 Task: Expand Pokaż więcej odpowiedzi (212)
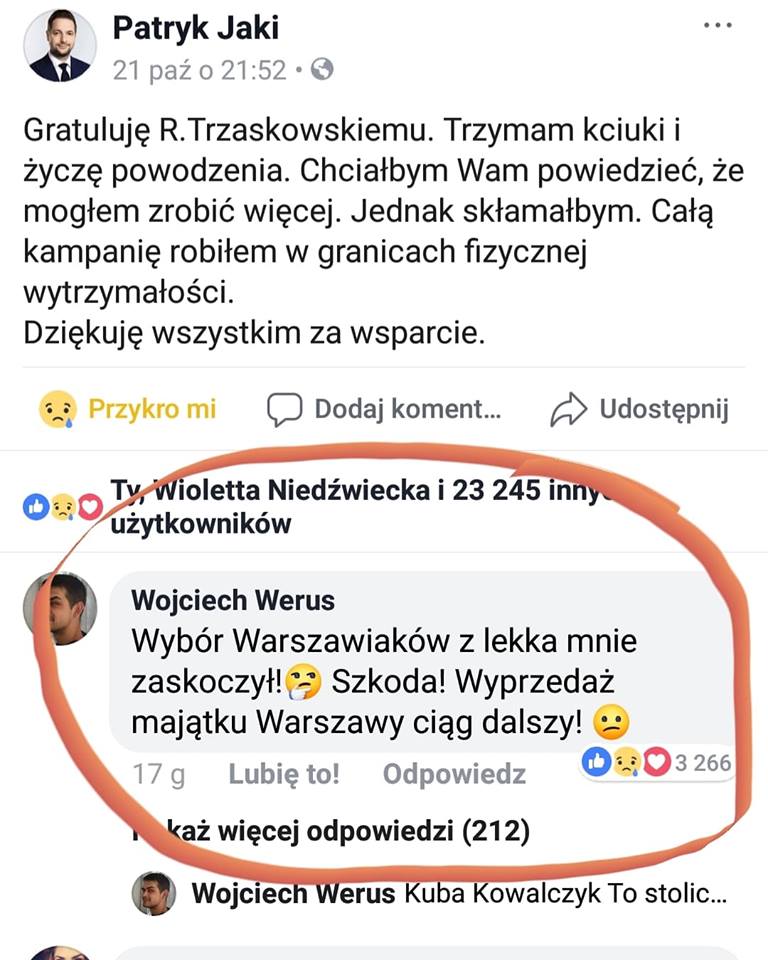(x=331, y=831)
